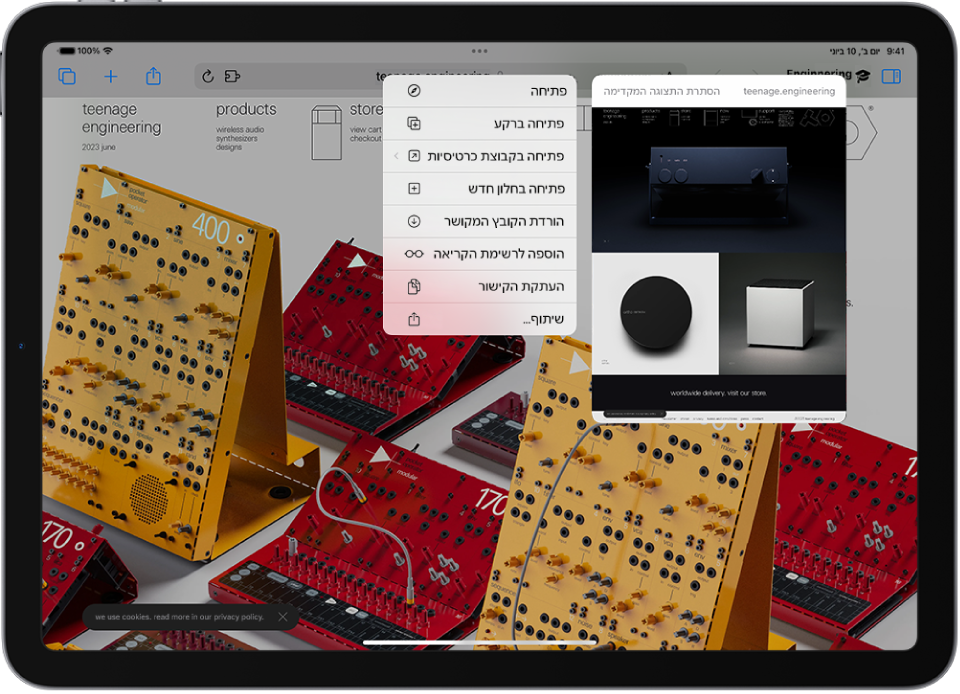Open the synthesizers link

(236, 138)
